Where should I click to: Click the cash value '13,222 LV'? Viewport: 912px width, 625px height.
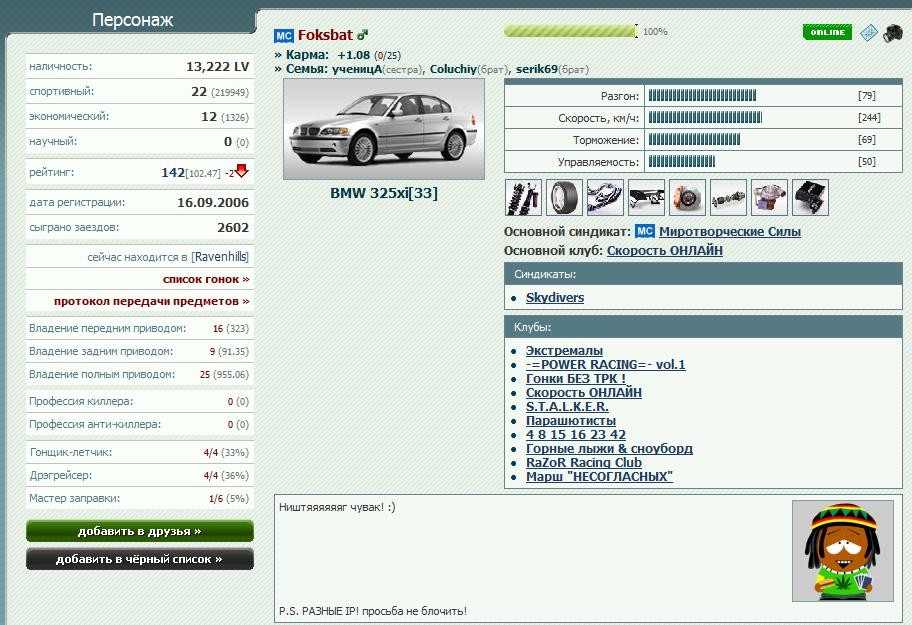[218, 67]
